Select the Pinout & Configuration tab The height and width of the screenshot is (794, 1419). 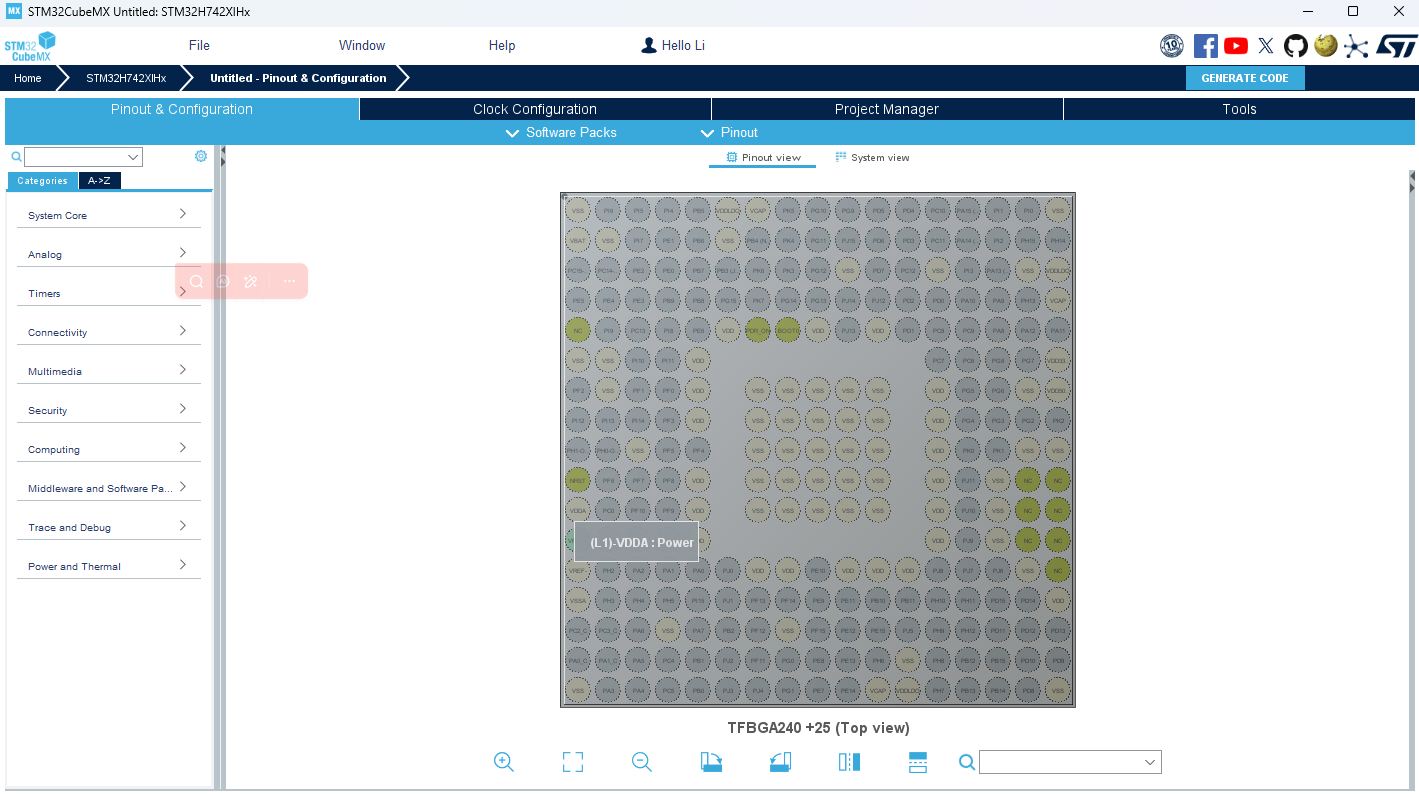(182, 109)
